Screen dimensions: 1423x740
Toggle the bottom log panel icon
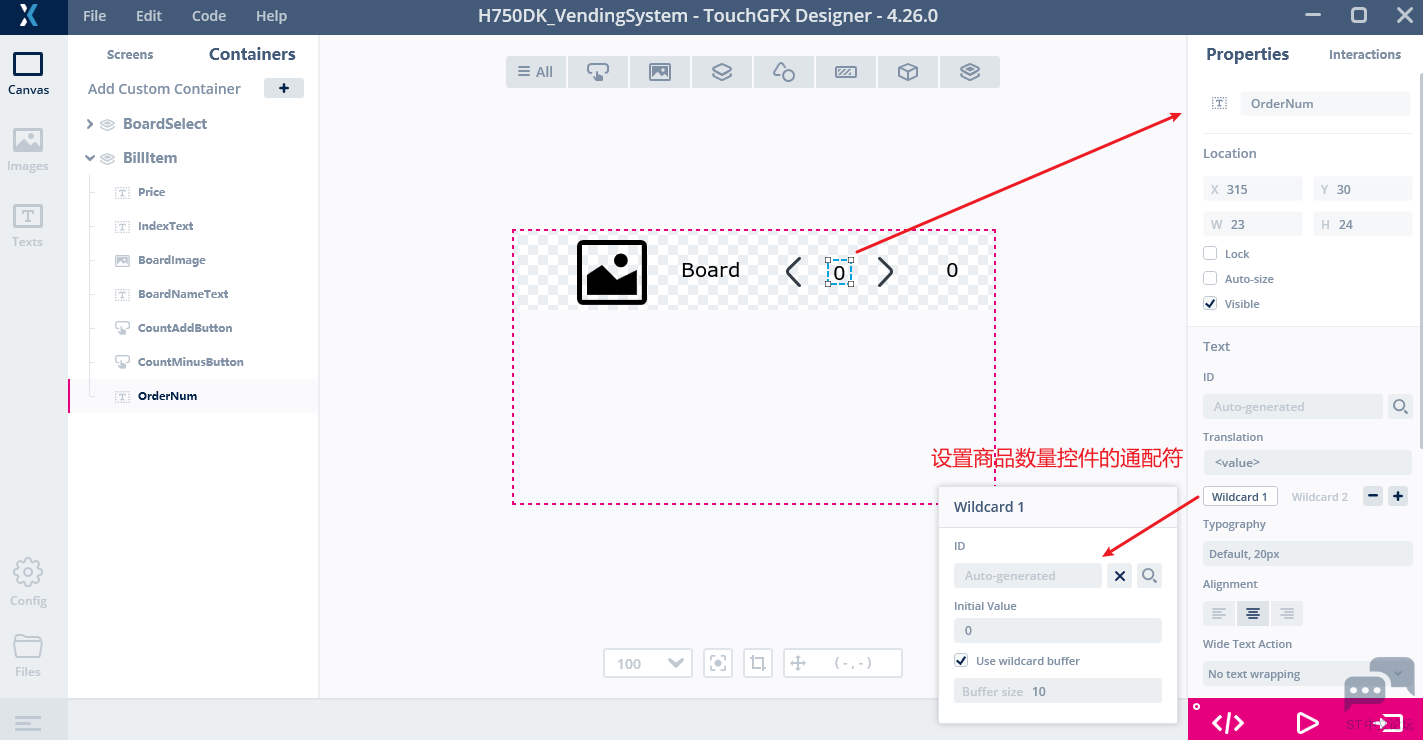tap(28, 722)
